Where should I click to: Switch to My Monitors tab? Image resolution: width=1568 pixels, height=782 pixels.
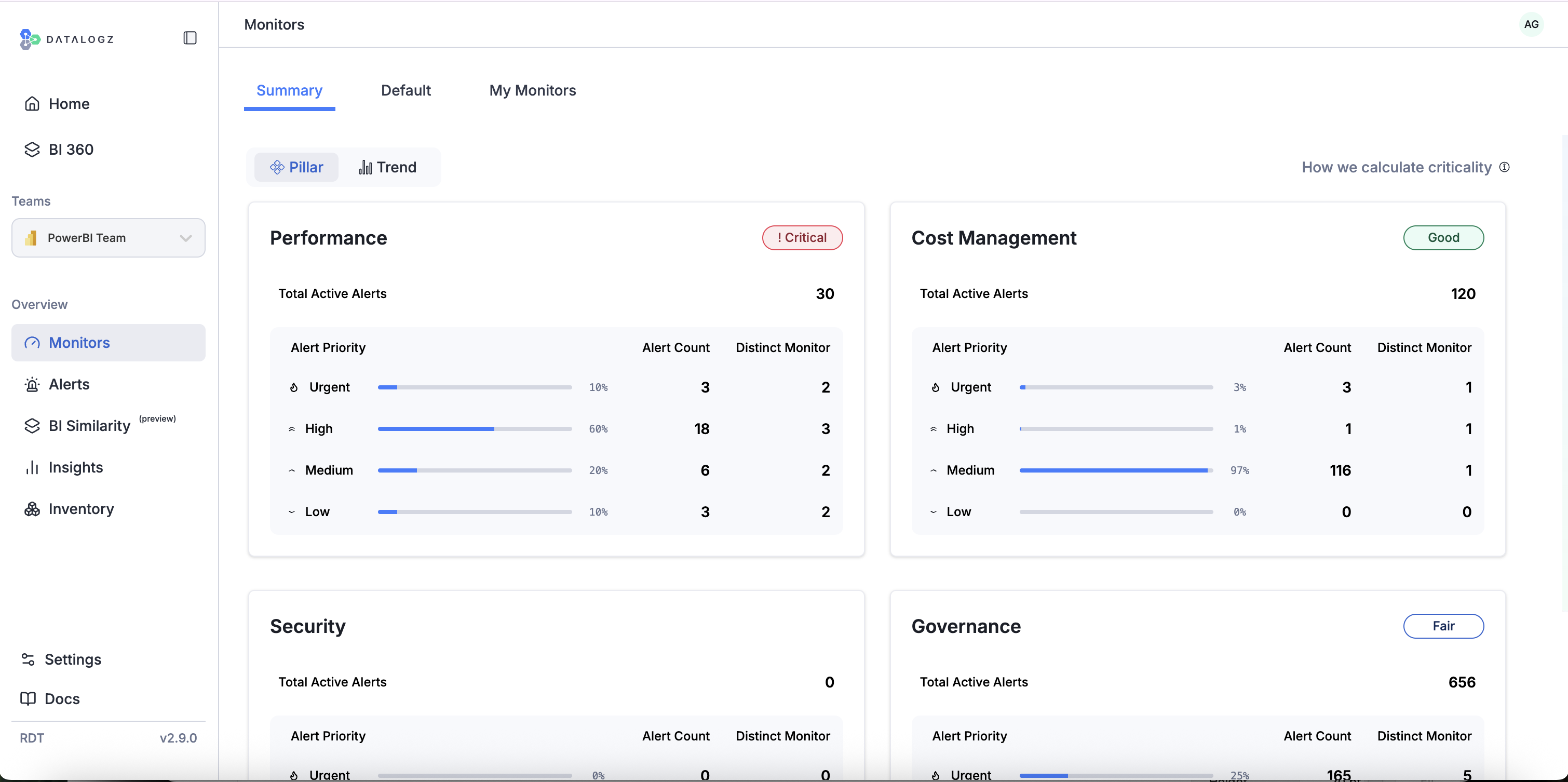(x=532, y=91)
